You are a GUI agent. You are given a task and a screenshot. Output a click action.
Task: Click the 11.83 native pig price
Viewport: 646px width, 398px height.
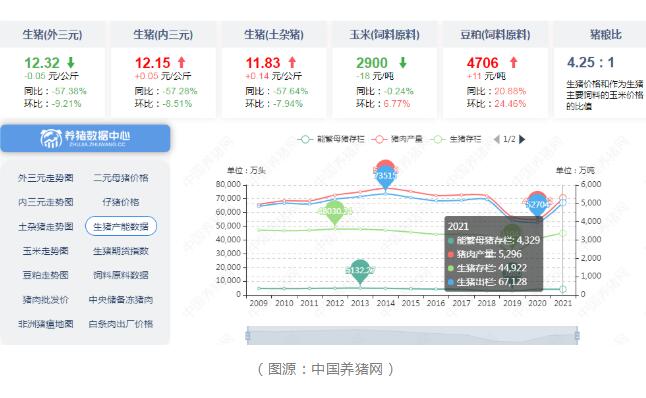263,63
